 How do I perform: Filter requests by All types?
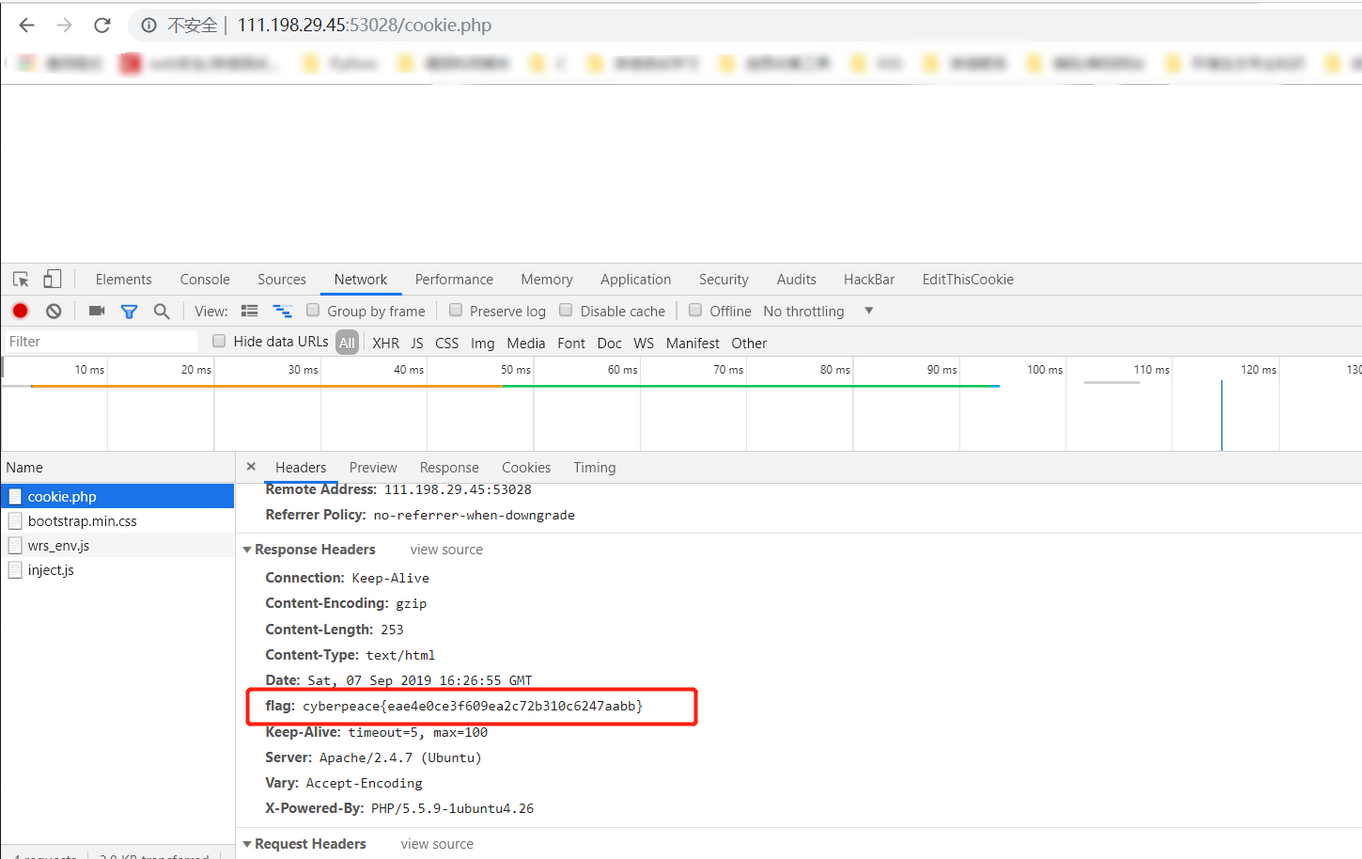pos(347,342)
